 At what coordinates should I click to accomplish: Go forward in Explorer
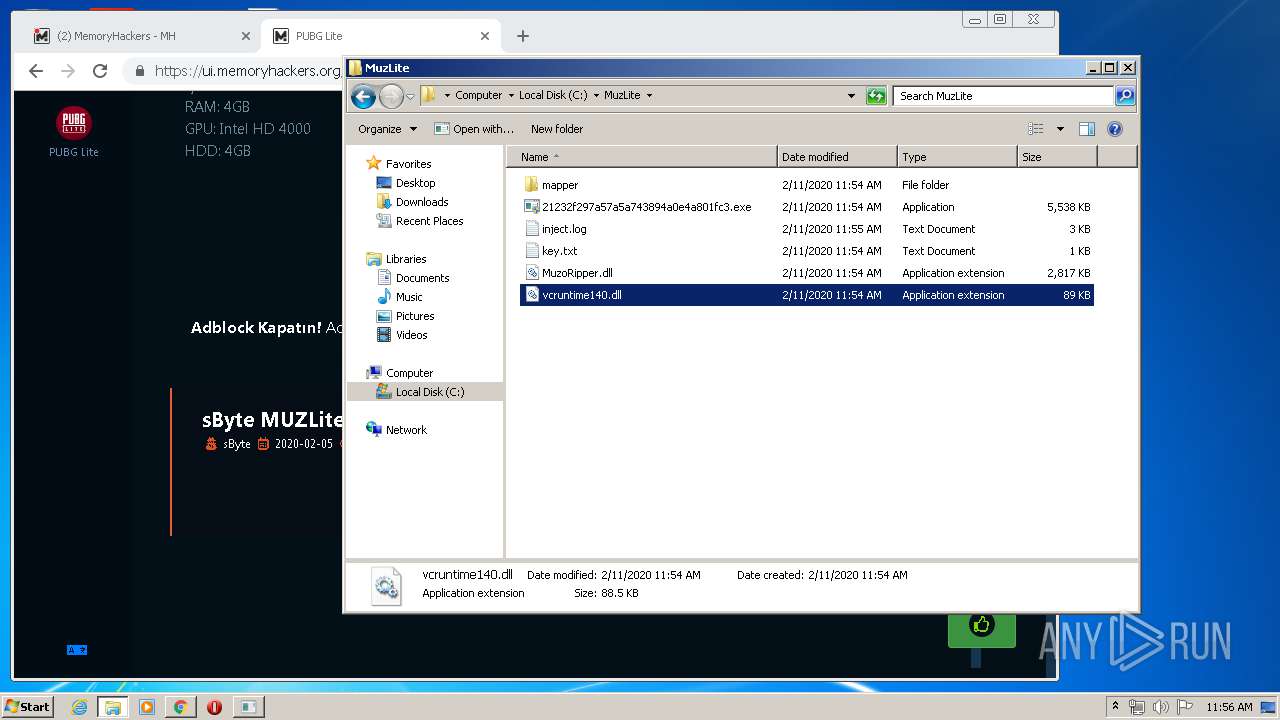tap(391, 96)
